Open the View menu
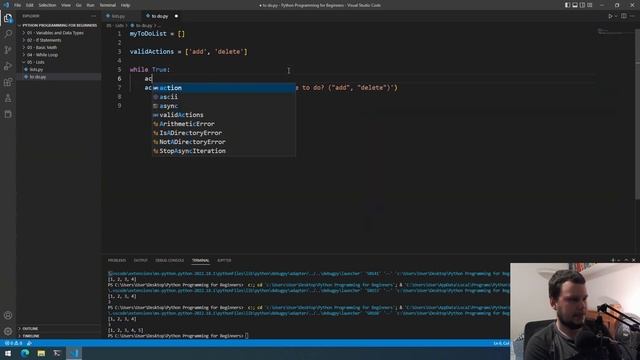The image size is (640, 360). point(66,5)
